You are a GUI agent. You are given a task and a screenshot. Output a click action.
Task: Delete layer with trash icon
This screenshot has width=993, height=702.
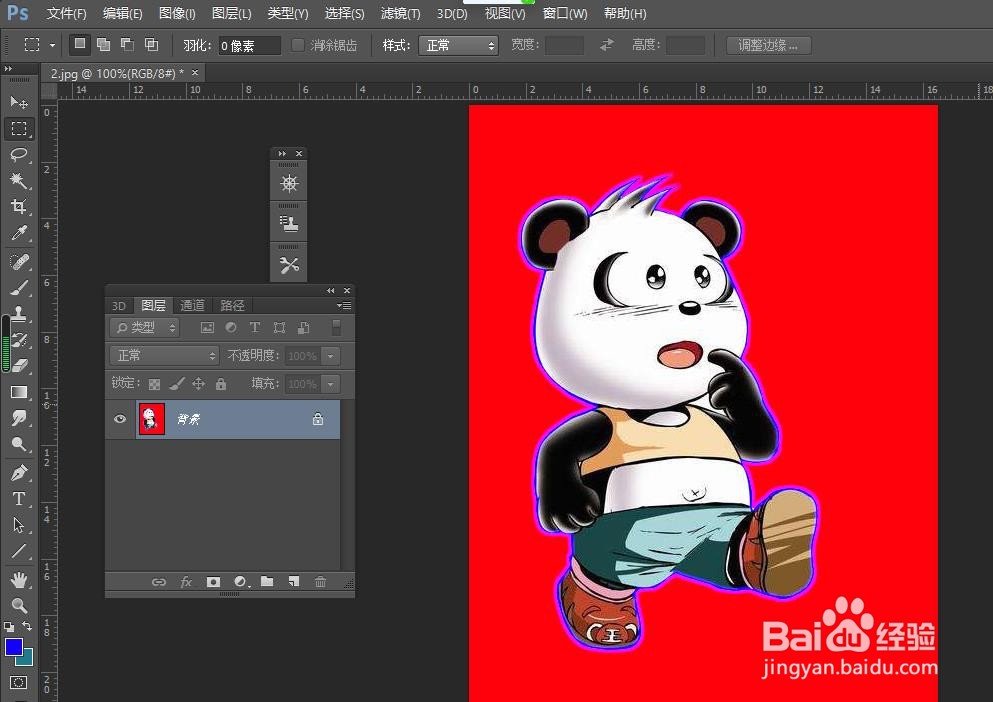(x=320, y=581)
